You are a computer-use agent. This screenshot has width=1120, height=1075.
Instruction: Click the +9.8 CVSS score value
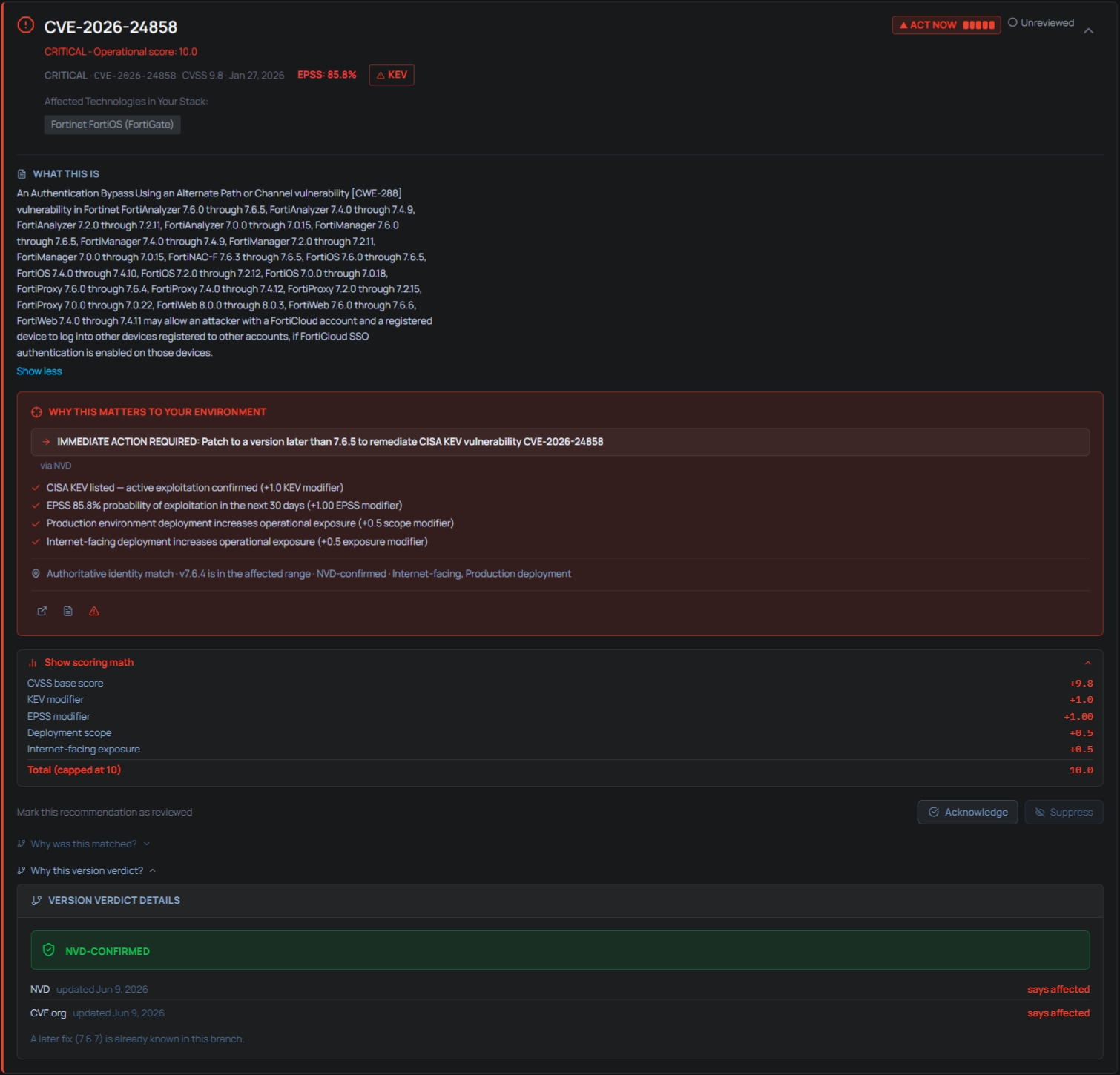(x=1081, y=684)
